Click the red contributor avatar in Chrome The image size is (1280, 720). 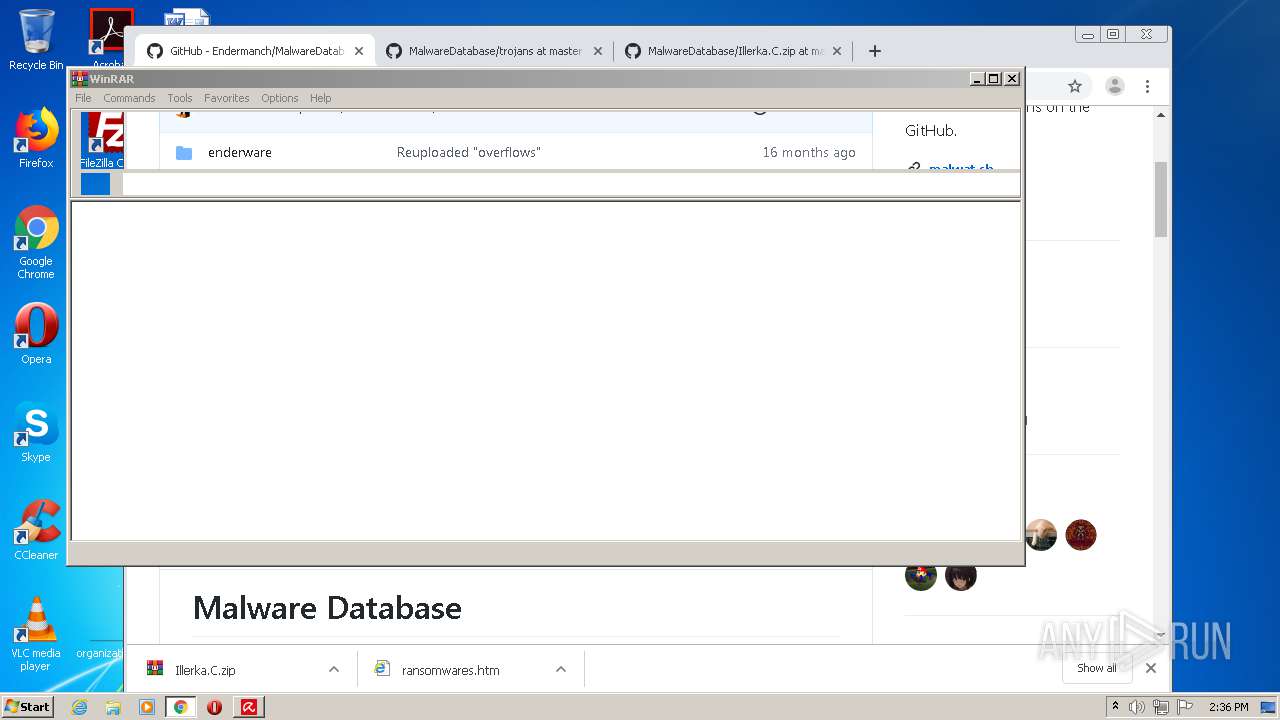coord(1081,535)
